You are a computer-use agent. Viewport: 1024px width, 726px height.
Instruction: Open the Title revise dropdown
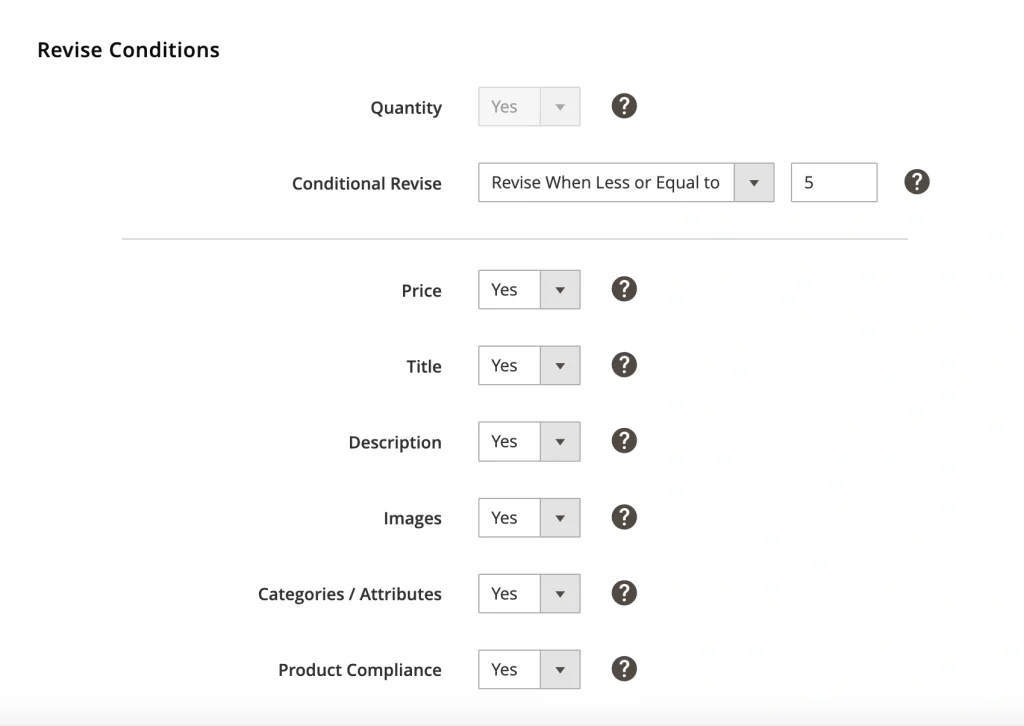pyautogui.click(x=561, y=365)
